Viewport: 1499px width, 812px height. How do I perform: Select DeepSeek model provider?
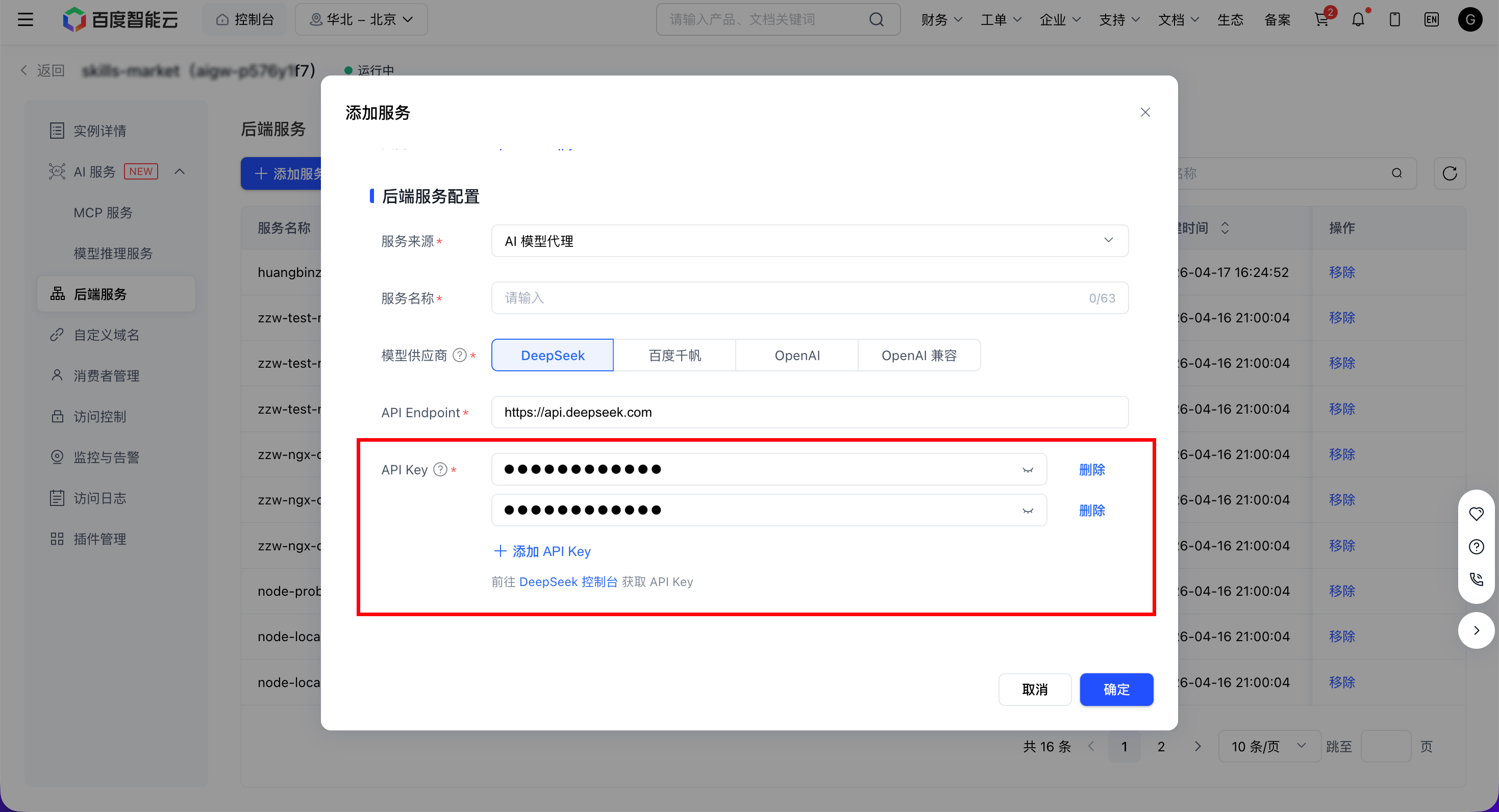click(x=552, y=355)
